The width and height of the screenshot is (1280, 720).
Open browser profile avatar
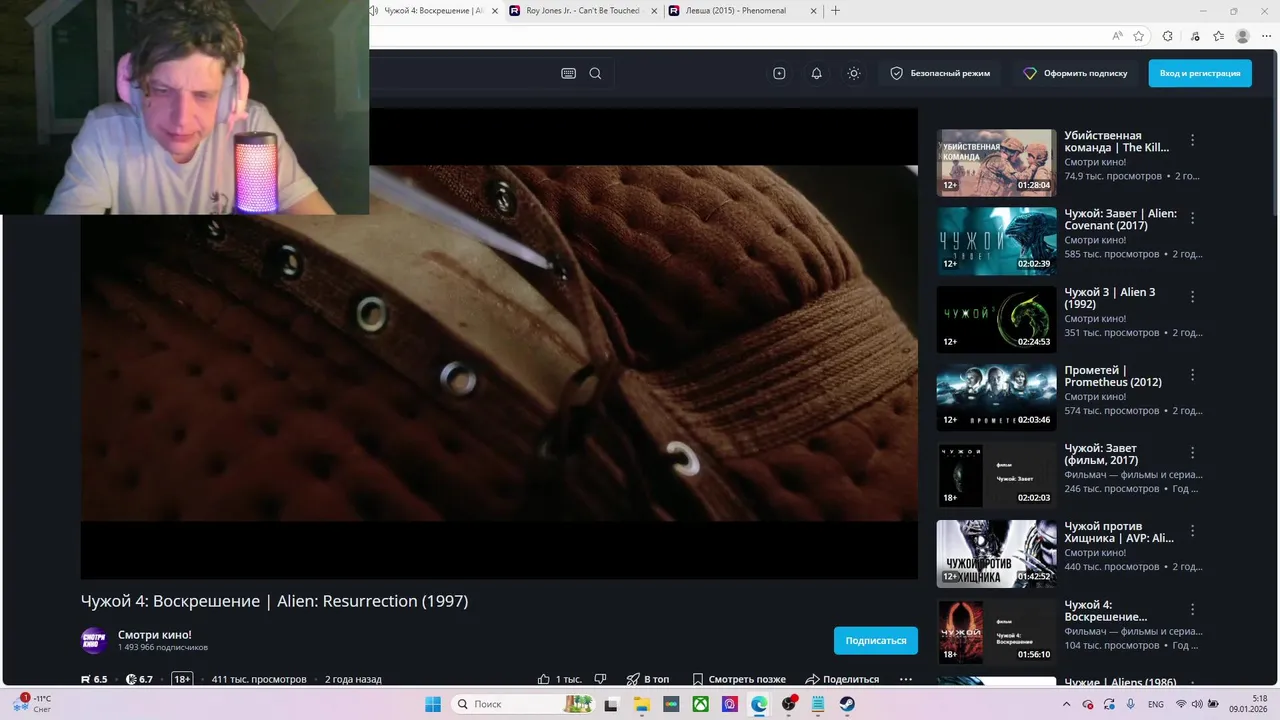(x=1242, y=36)
